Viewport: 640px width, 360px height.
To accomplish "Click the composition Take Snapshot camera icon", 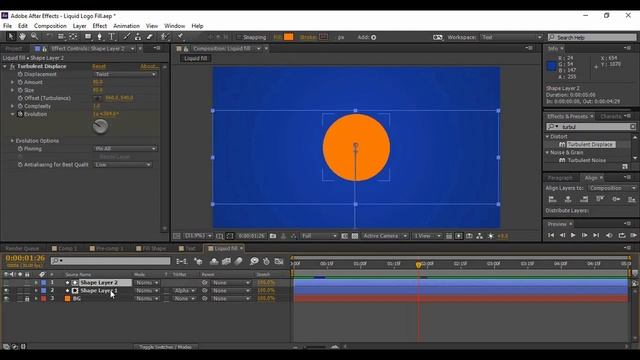I will coord(273,236).
